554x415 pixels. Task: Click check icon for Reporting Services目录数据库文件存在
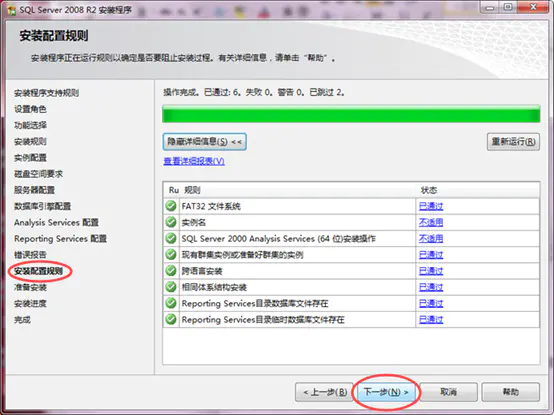(x=171, y=303)
